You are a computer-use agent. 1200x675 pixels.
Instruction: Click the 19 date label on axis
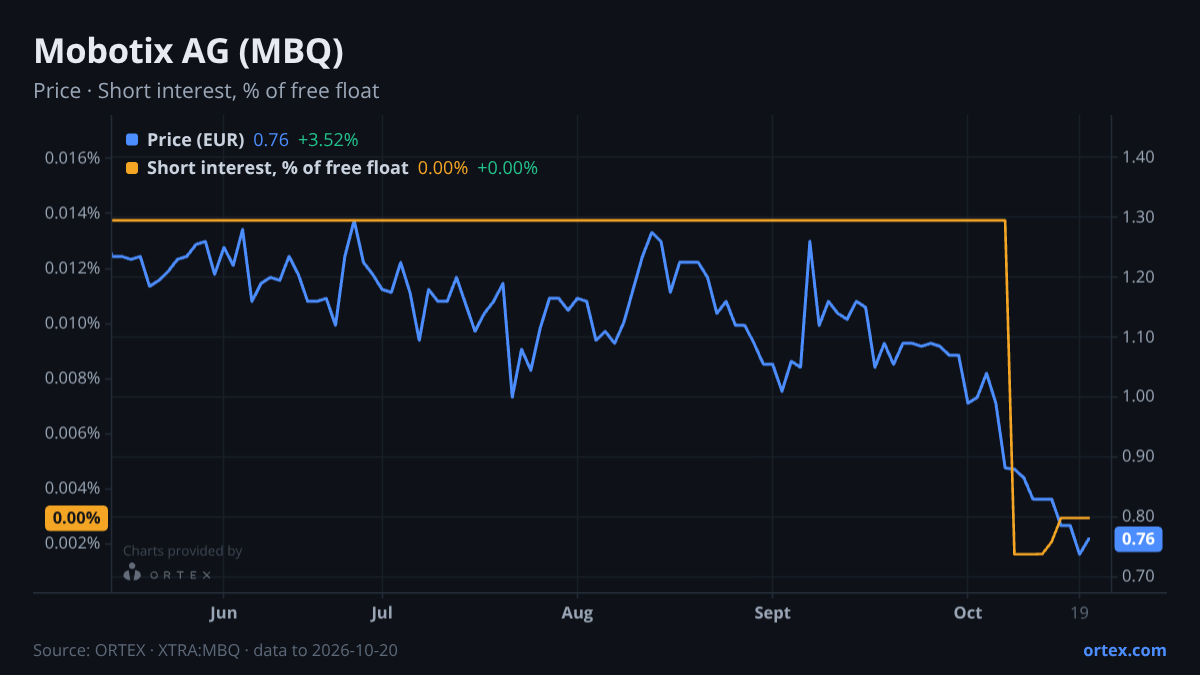[x=1080, y=613]
